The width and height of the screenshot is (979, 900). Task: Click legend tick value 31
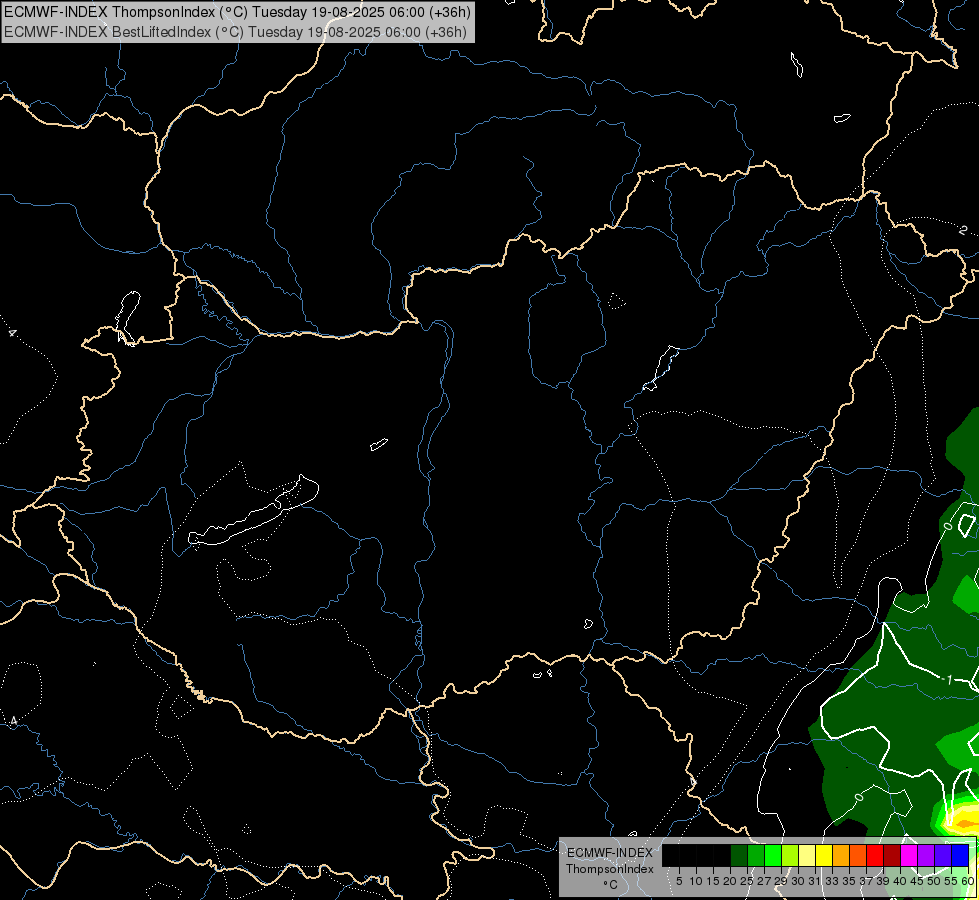point(816,881)
